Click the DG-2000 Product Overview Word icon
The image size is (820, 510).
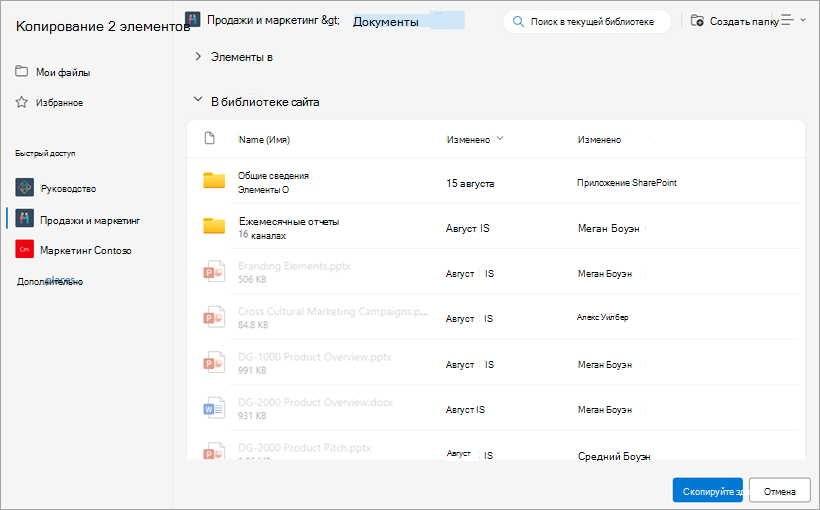click(214, 408)
